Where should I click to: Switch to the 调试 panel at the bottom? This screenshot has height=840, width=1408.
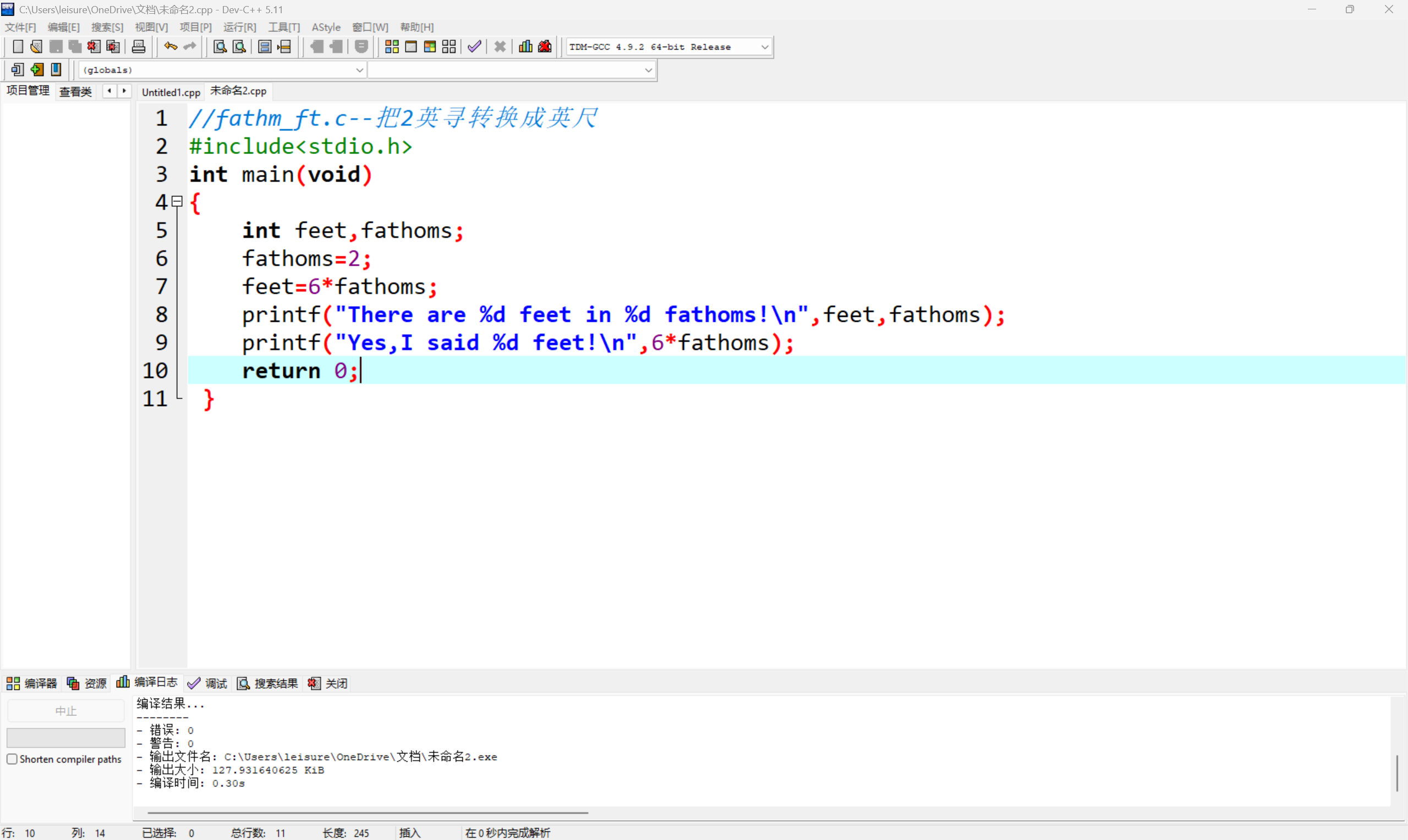pyautogui.click(x=208, y=683)
